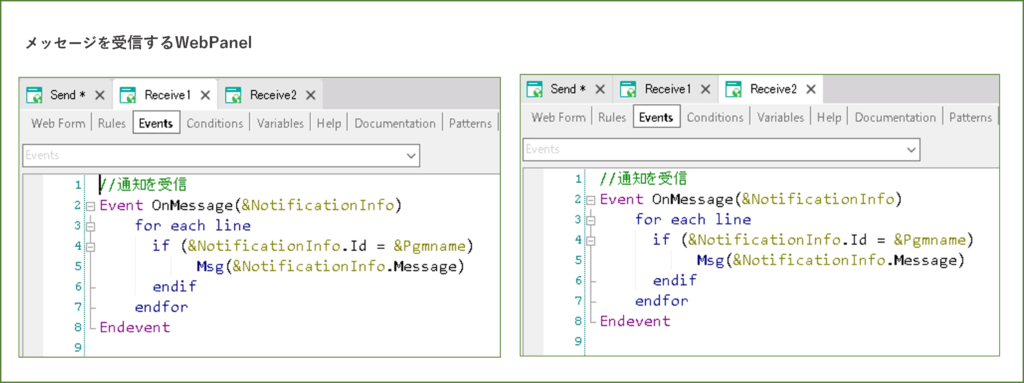The width and height of the screenshot is (1024, 383).
Task: Collapse the for each block in right editor
Action: coord(591,220)
